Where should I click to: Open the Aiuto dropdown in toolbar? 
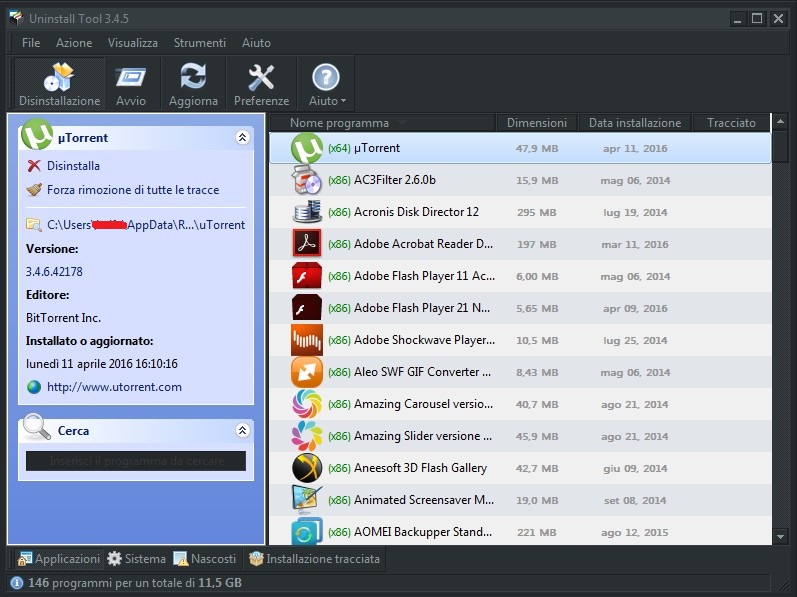[326, 84]
